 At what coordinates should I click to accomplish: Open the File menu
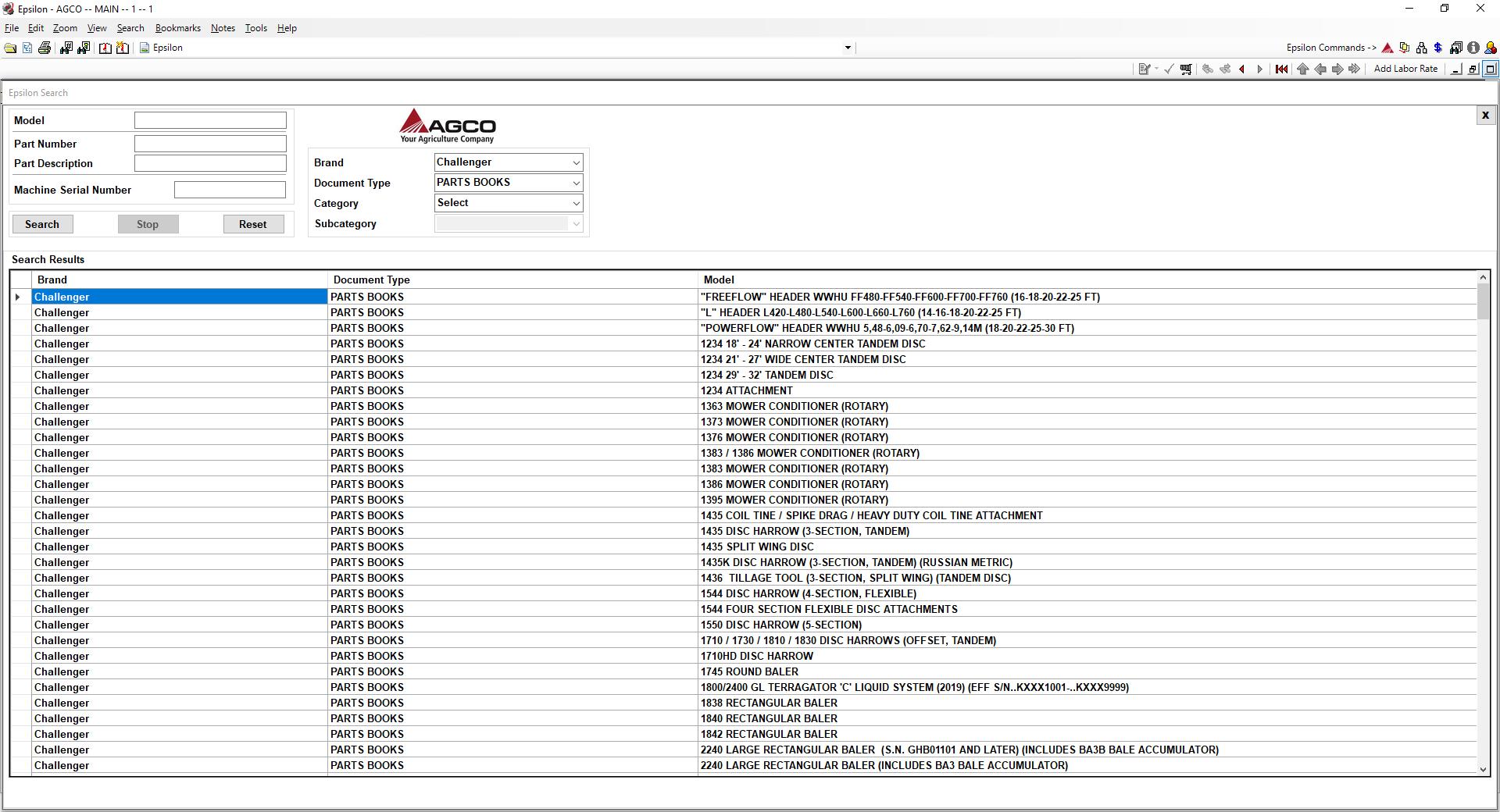(12, 28)
